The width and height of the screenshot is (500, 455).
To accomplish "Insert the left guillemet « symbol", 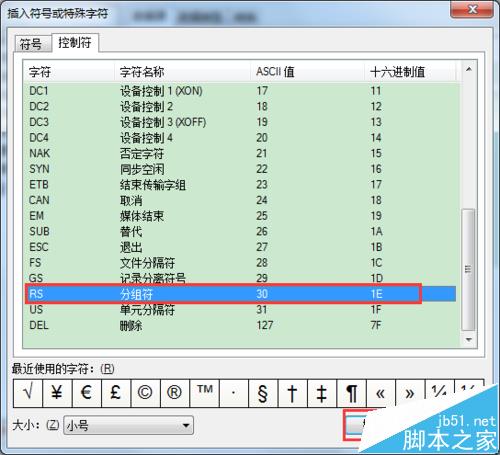I will point(380,393).
